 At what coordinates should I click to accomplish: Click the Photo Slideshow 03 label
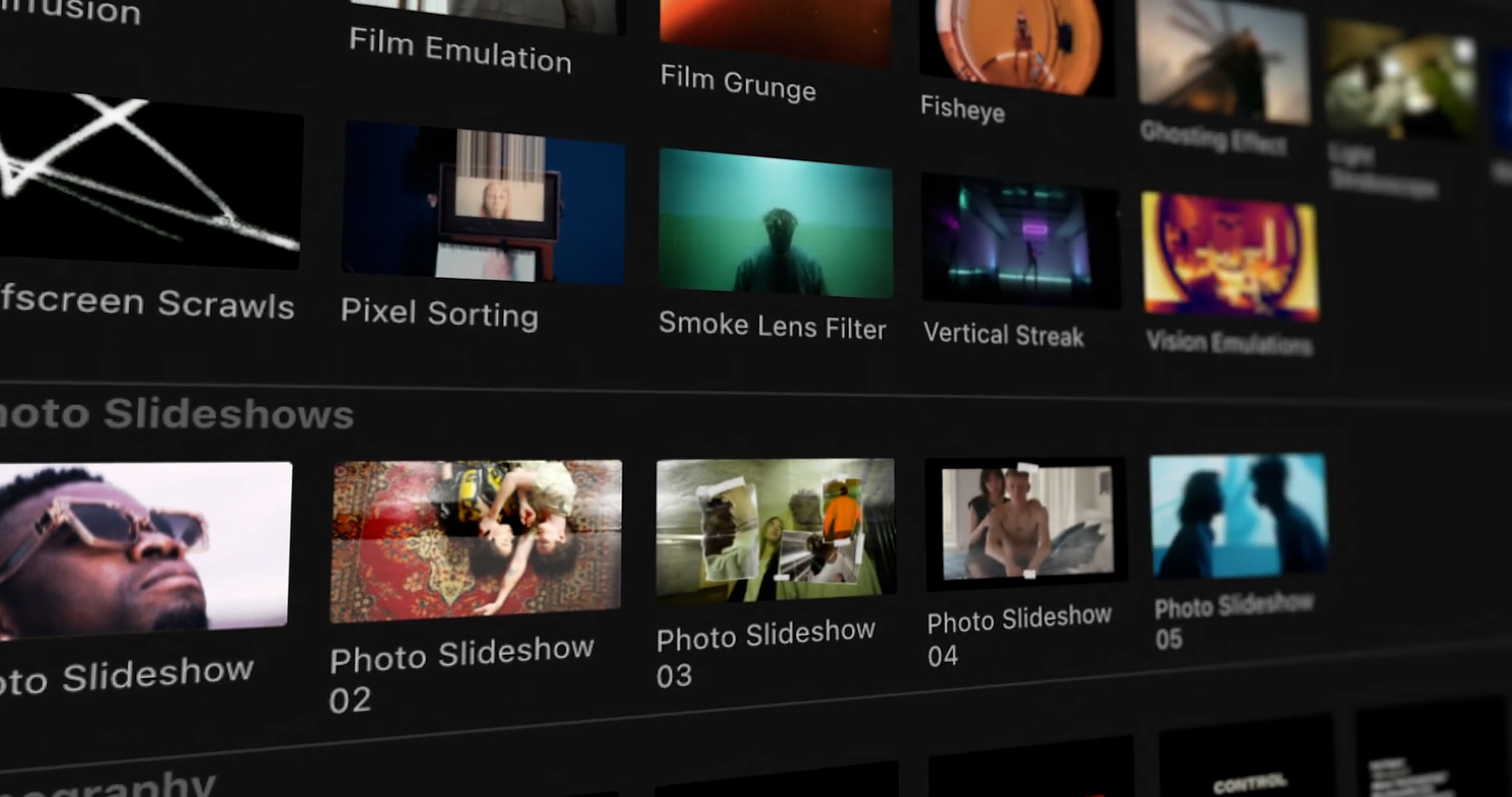765,651
